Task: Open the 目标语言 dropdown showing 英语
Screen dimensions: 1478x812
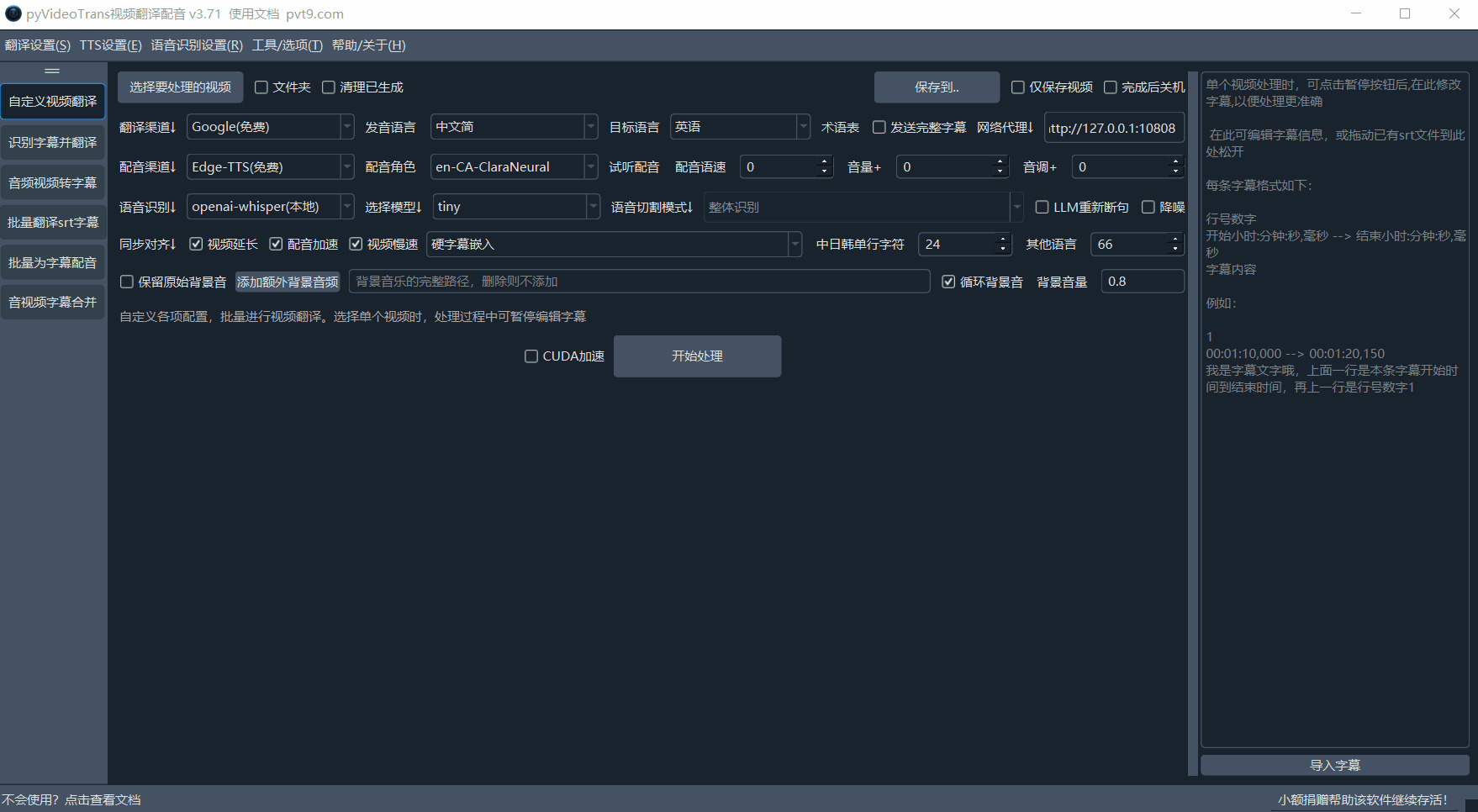Action: click(804, 127)
